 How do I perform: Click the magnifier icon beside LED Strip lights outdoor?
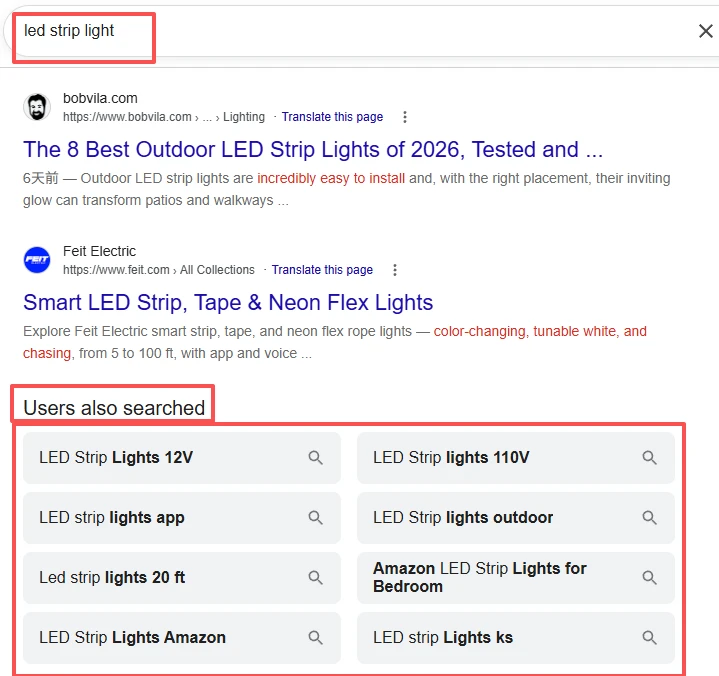pyautogui.click(x=649, y=518)
